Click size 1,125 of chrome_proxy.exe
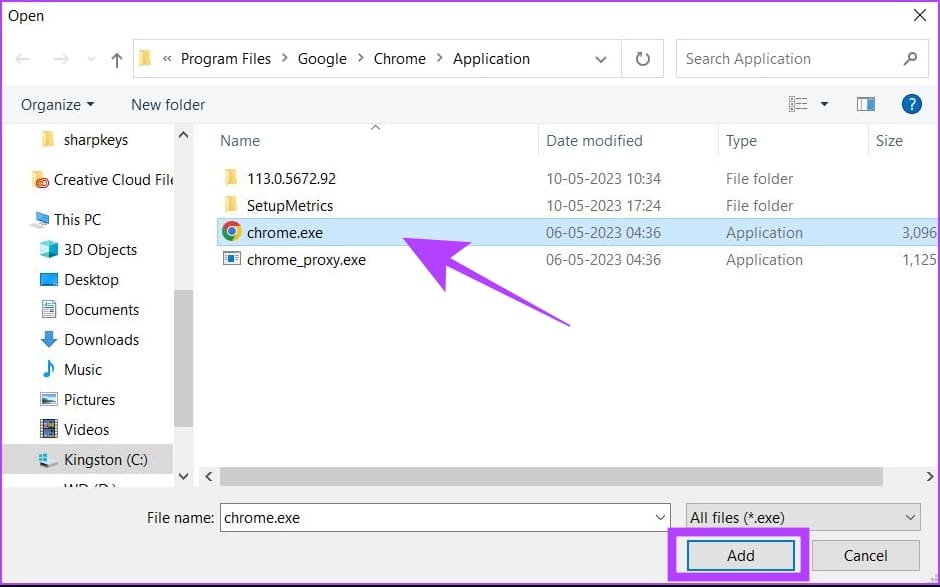 pos(919,260)
